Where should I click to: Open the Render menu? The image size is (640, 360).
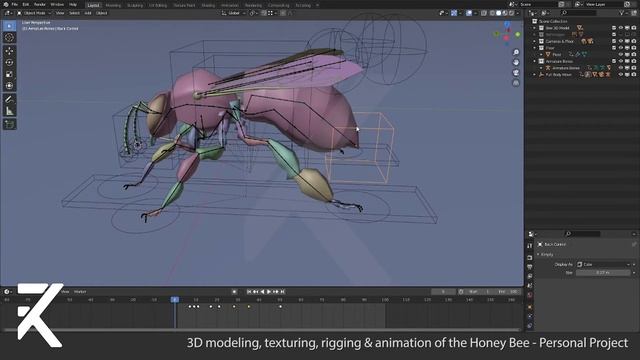[x=40, y=4]
